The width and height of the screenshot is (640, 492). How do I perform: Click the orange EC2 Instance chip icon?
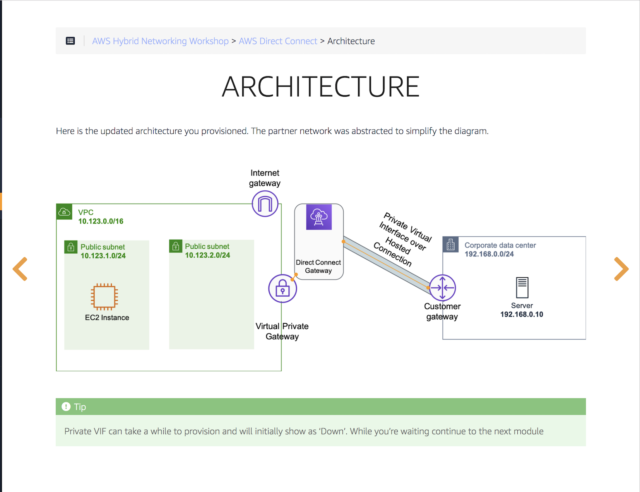(106, 297)
